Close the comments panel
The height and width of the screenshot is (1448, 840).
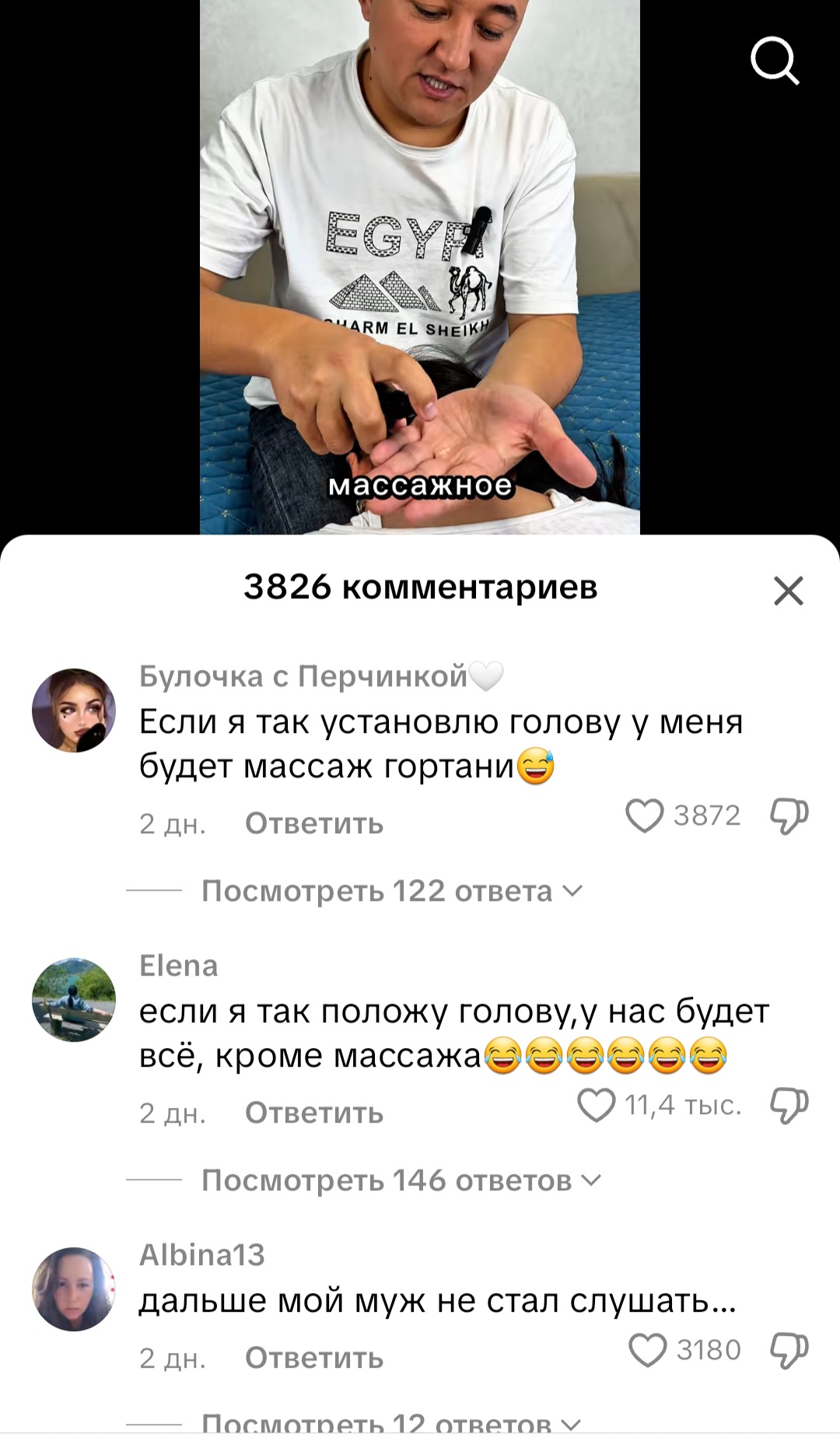pos(789,591)
